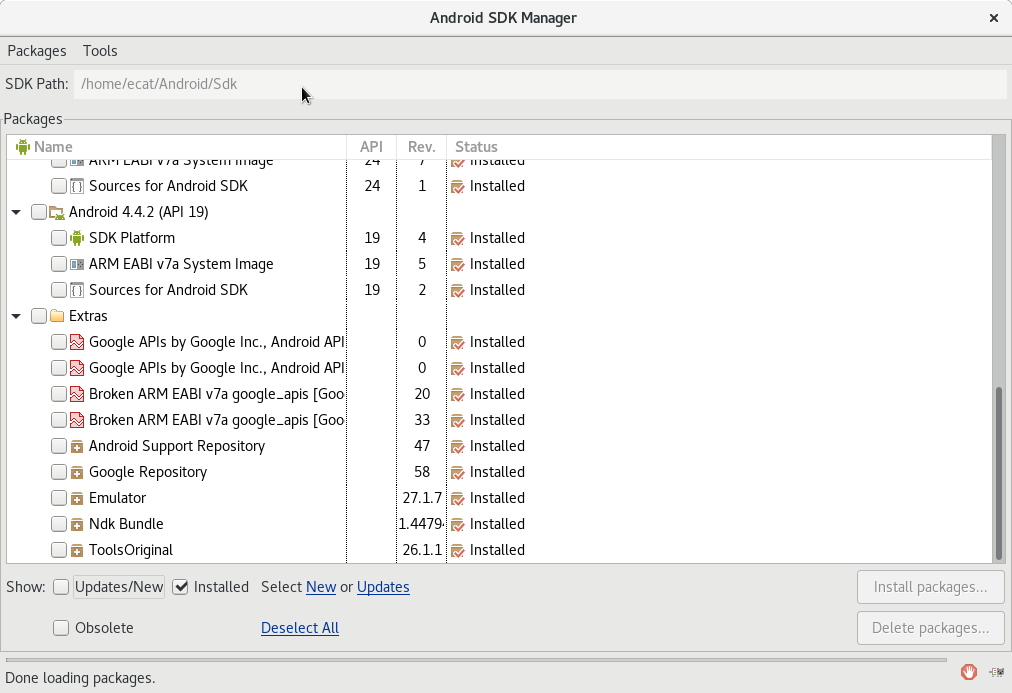
Task: Click the installed status icon for SDK Platform
Action: click(x=458, y=239)
